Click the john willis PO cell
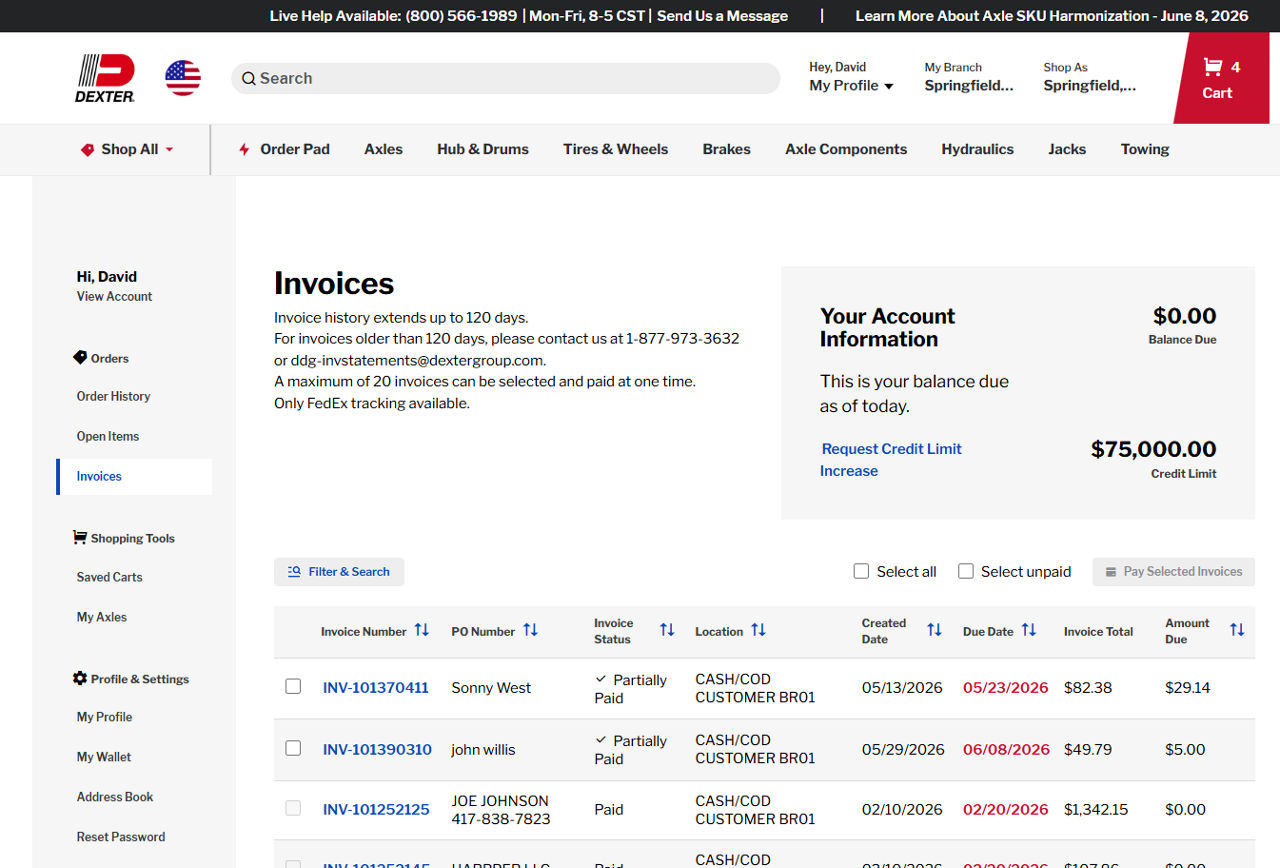Image resolution: width=1280 pixels, height=868 pixels. point(483,749)
